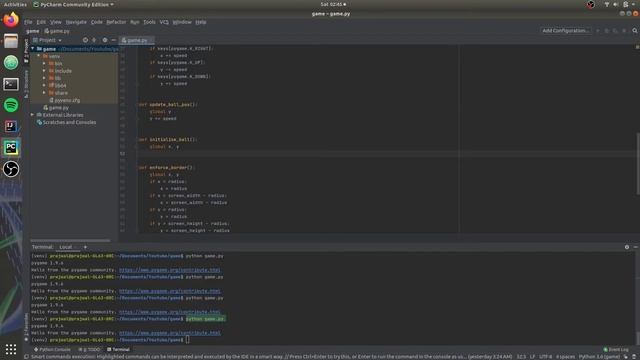Open the Project view dropdown
This screenshot has width=640, height=360.
tap(47, 40)
